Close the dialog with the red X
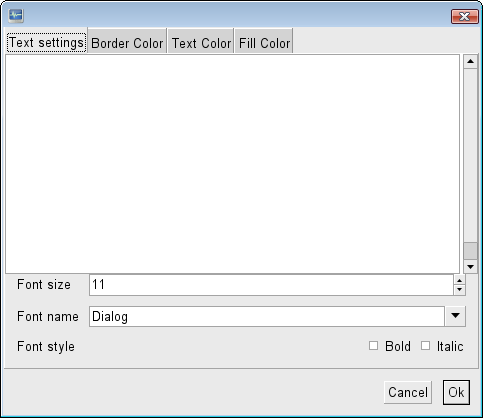The width and height of the screenshot is (483, 418). (x=464, y=16)
